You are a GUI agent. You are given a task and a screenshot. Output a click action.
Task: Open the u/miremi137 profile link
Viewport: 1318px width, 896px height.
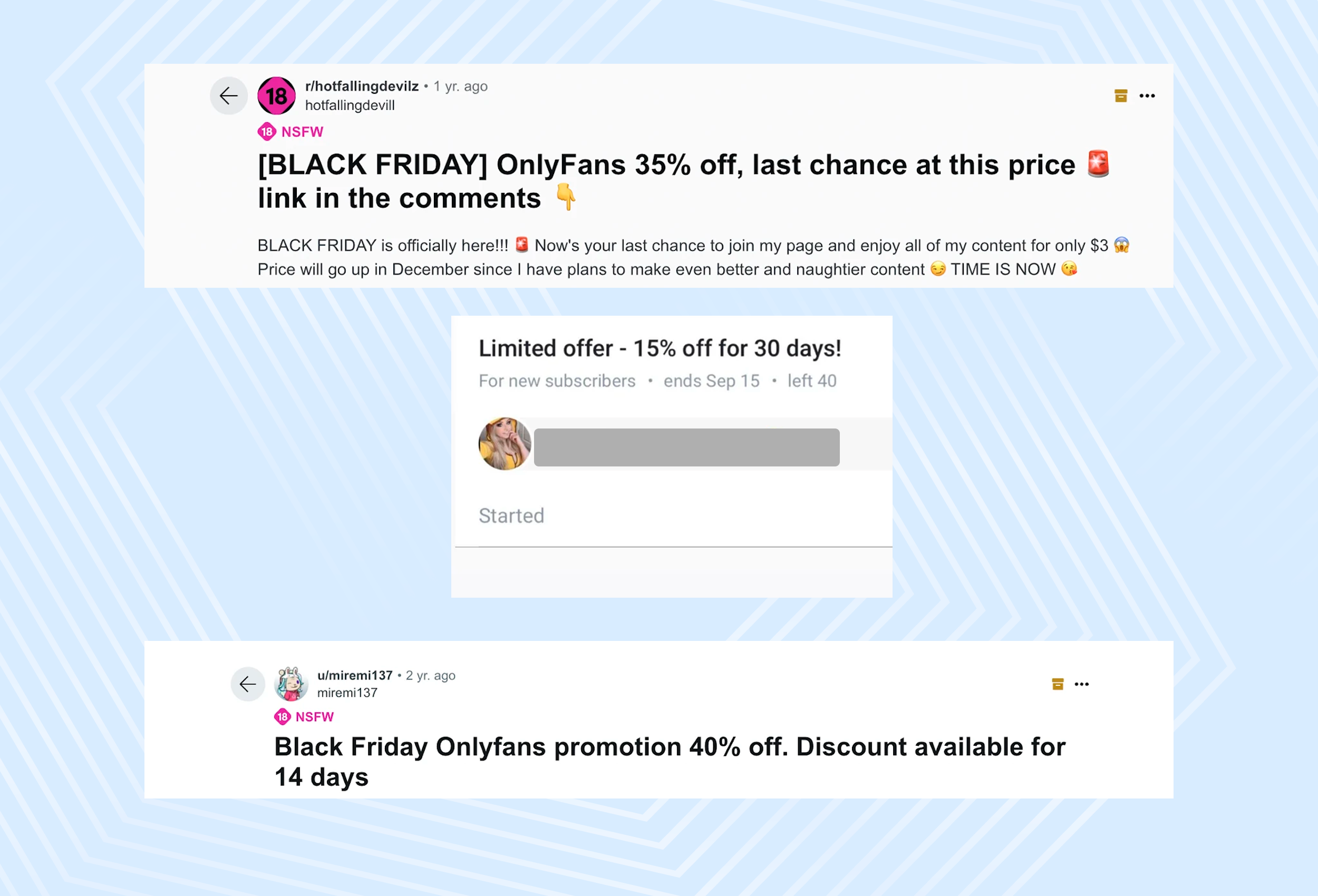[354, 675]
